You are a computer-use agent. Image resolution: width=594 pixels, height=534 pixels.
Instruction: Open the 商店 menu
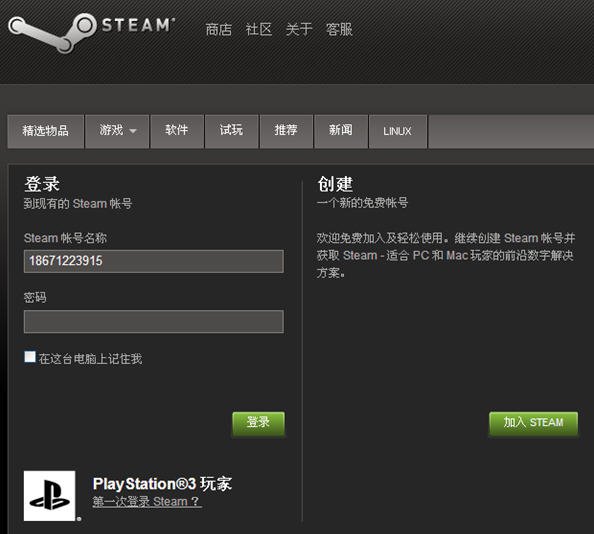coord(219,29)
